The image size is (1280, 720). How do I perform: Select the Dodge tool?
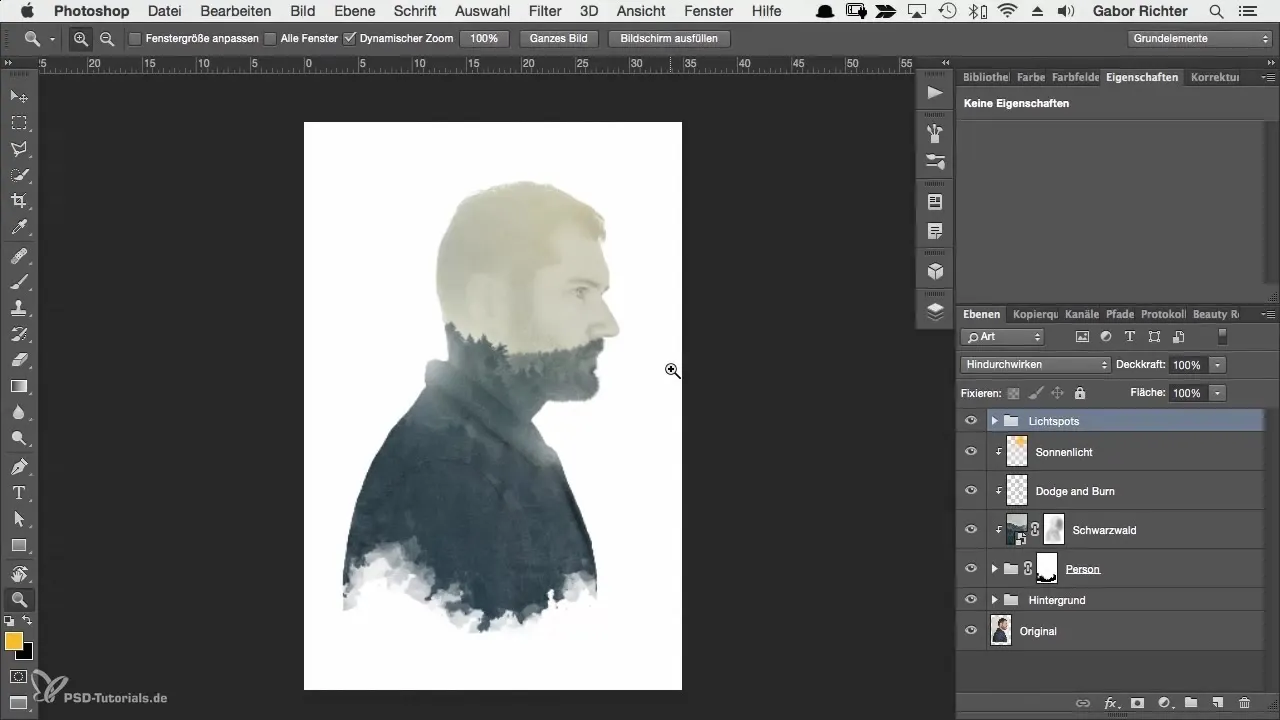tap(19, 438)
